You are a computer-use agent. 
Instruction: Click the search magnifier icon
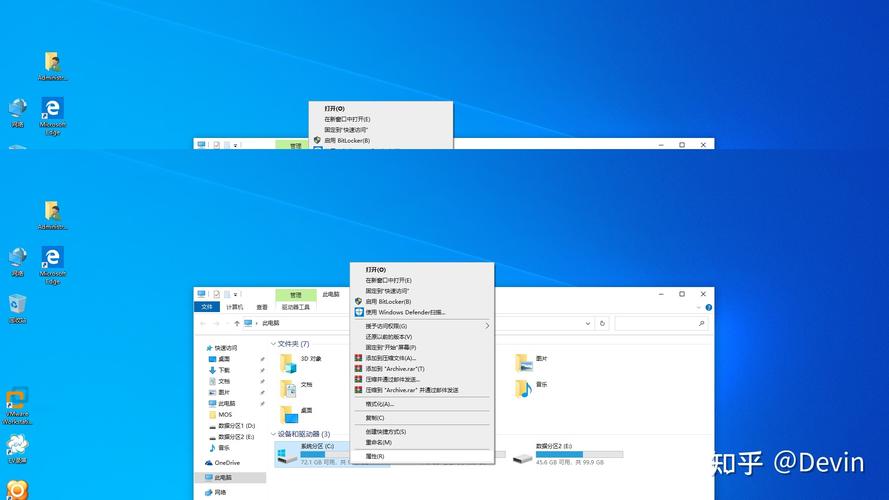point(701,323)
